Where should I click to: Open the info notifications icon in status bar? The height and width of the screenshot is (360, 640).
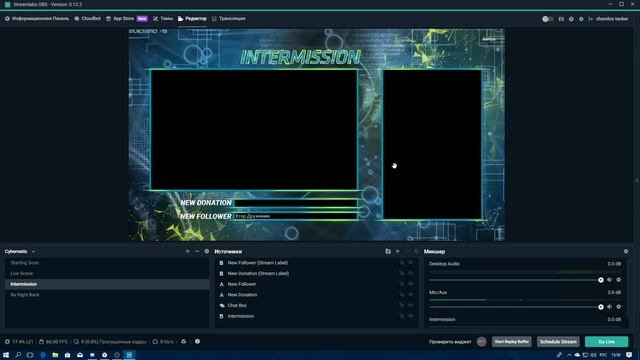pyautogui.click(x=197, y=341)
